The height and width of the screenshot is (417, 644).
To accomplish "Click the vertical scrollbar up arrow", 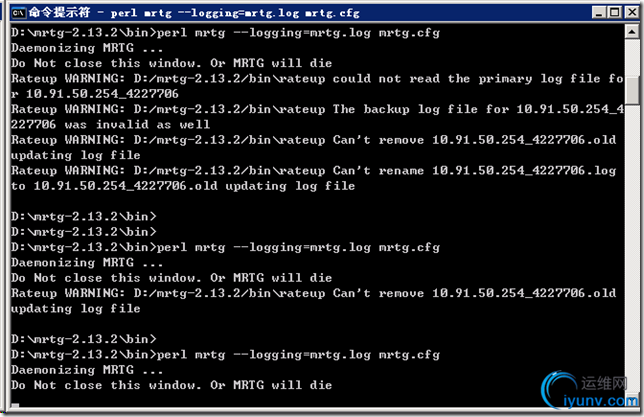I will coord(630,34).
